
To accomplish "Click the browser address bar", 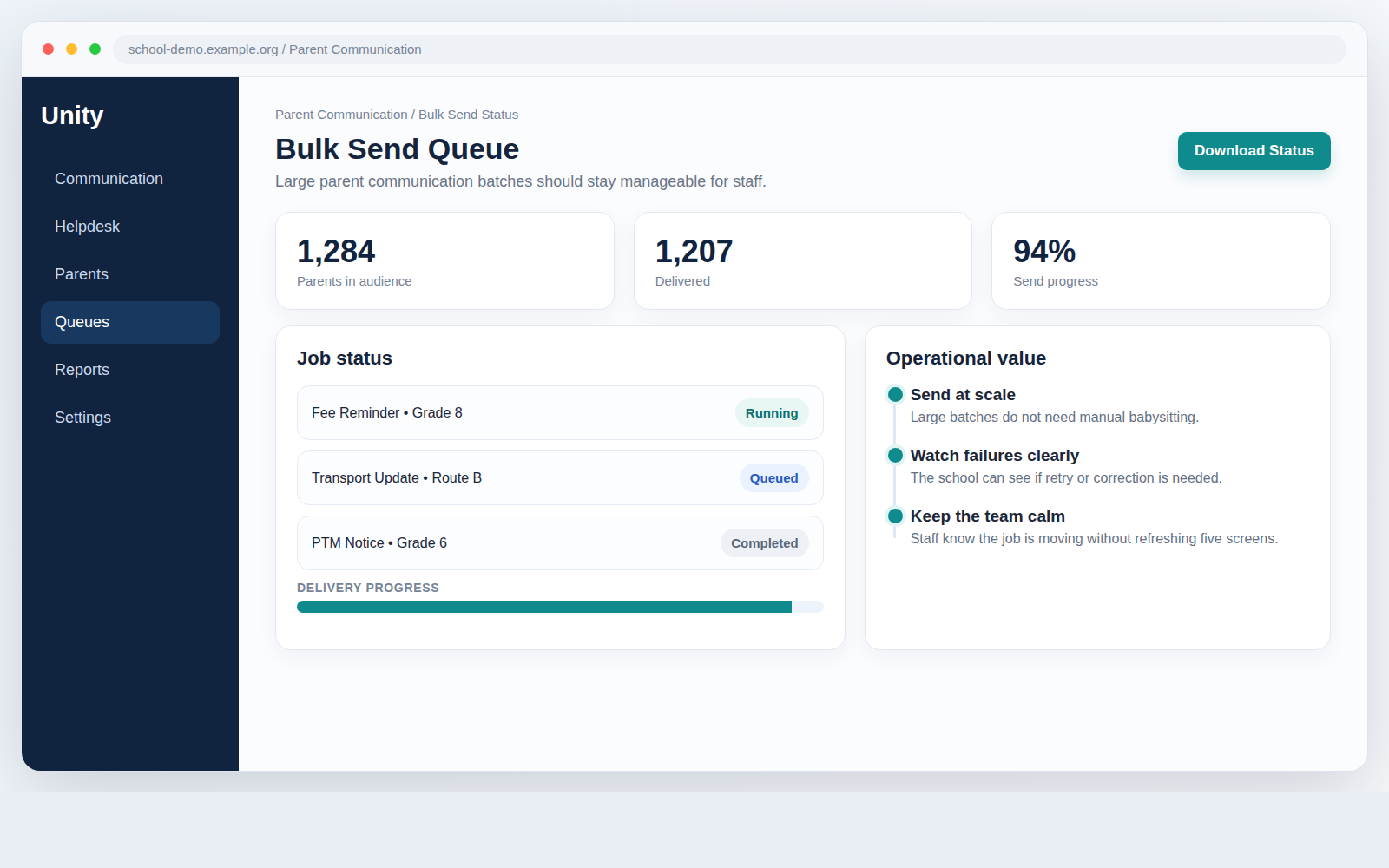I will [729, 49].
